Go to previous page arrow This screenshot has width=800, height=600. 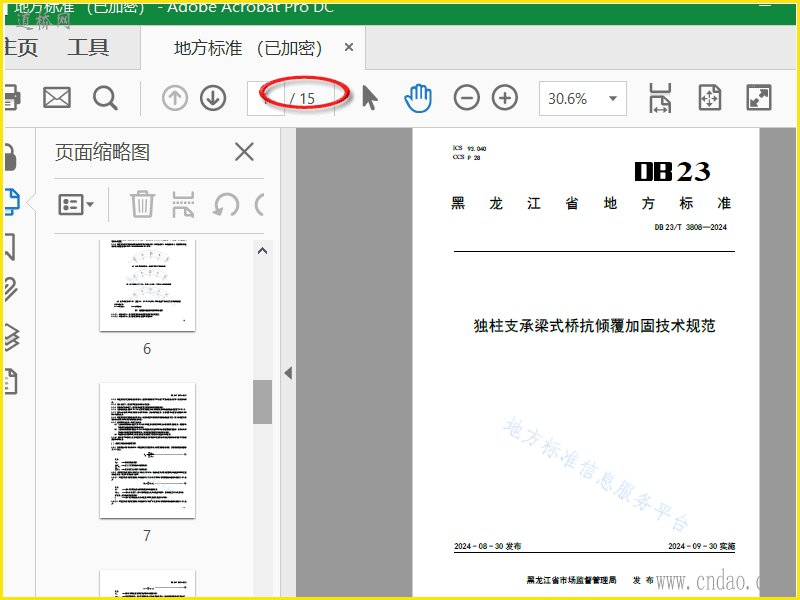[x=174, y=98]
